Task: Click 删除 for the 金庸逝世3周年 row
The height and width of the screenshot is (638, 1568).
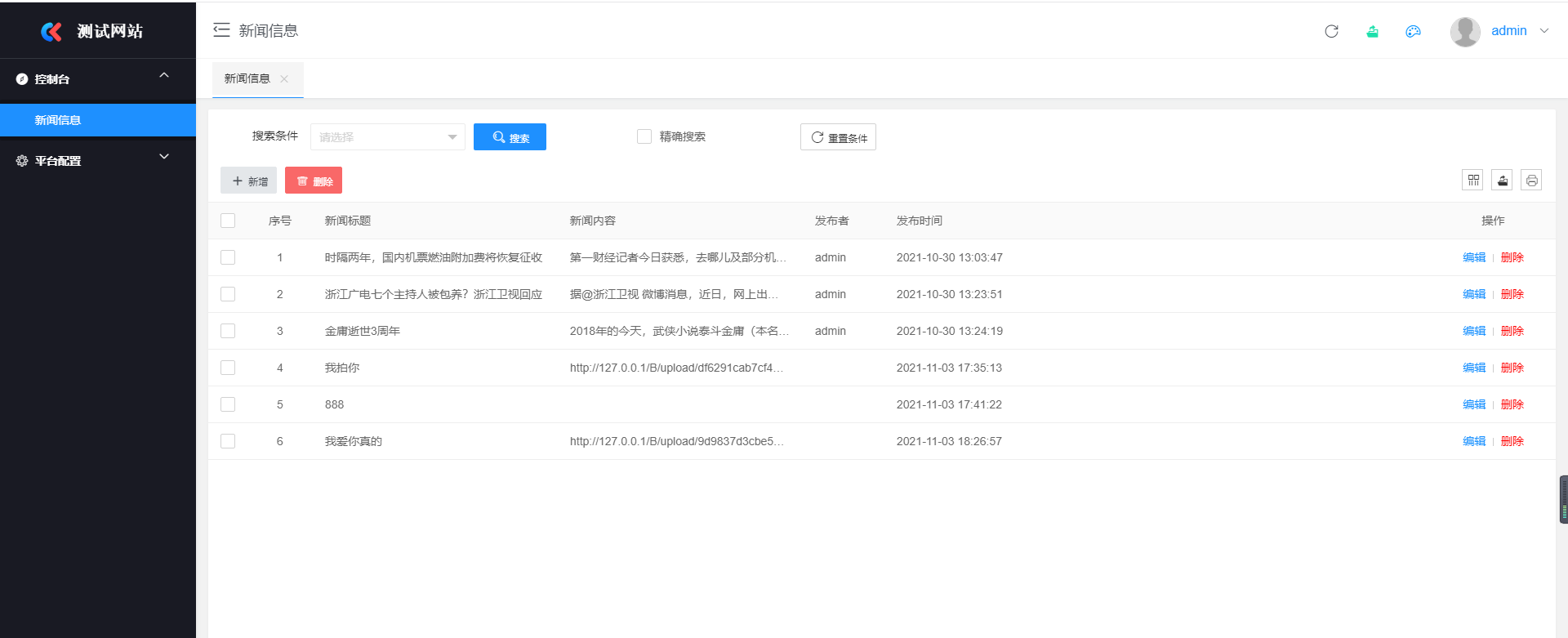Action: [1512, 331]
